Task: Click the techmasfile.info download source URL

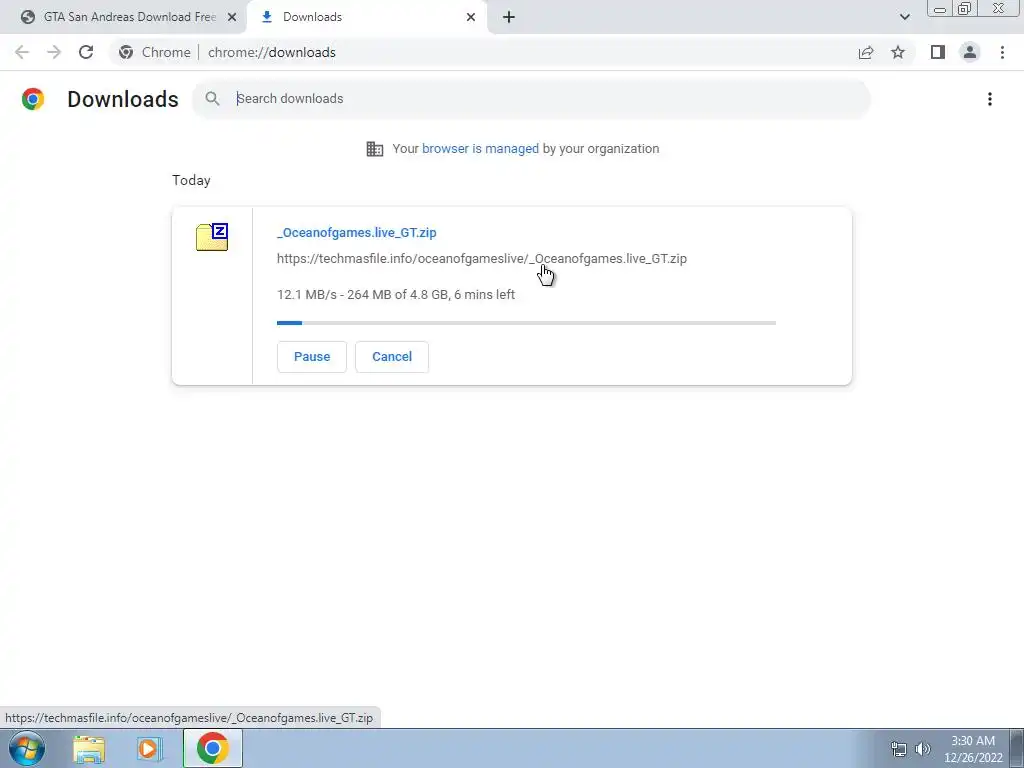Action: [482, 259]
